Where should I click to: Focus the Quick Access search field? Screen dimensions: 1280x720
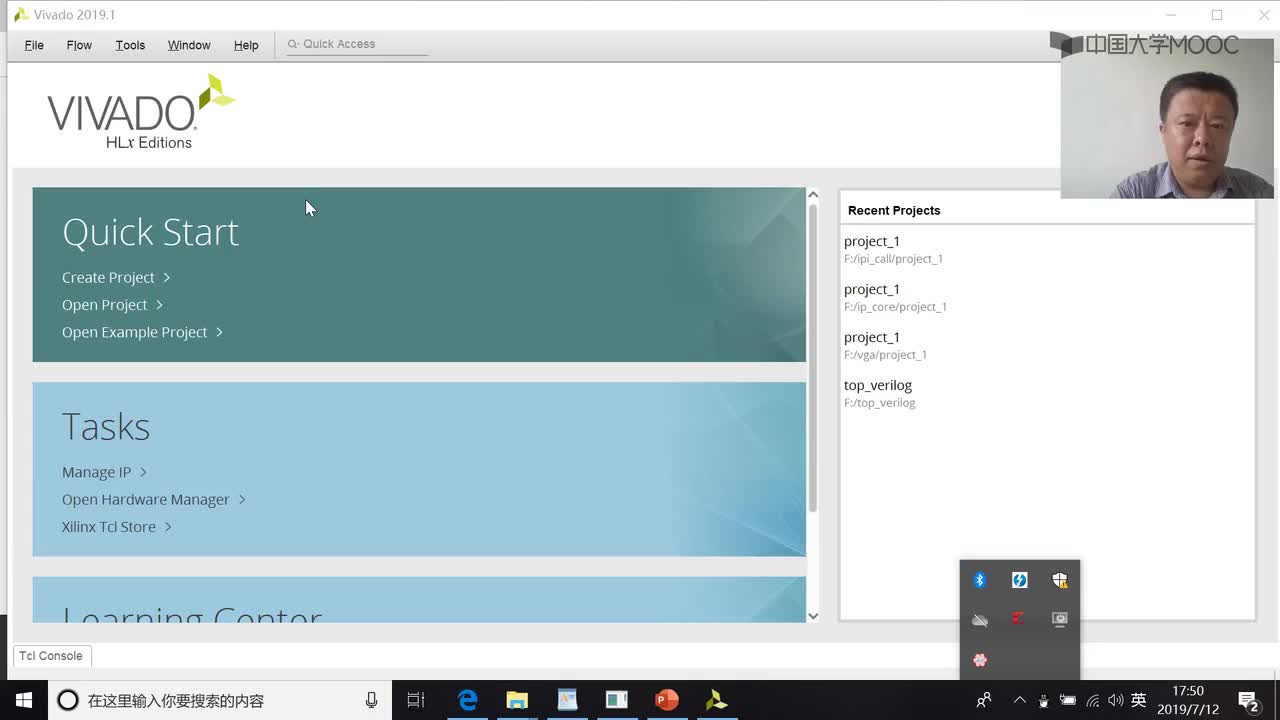pyautogui.click(x=357, y=44)
